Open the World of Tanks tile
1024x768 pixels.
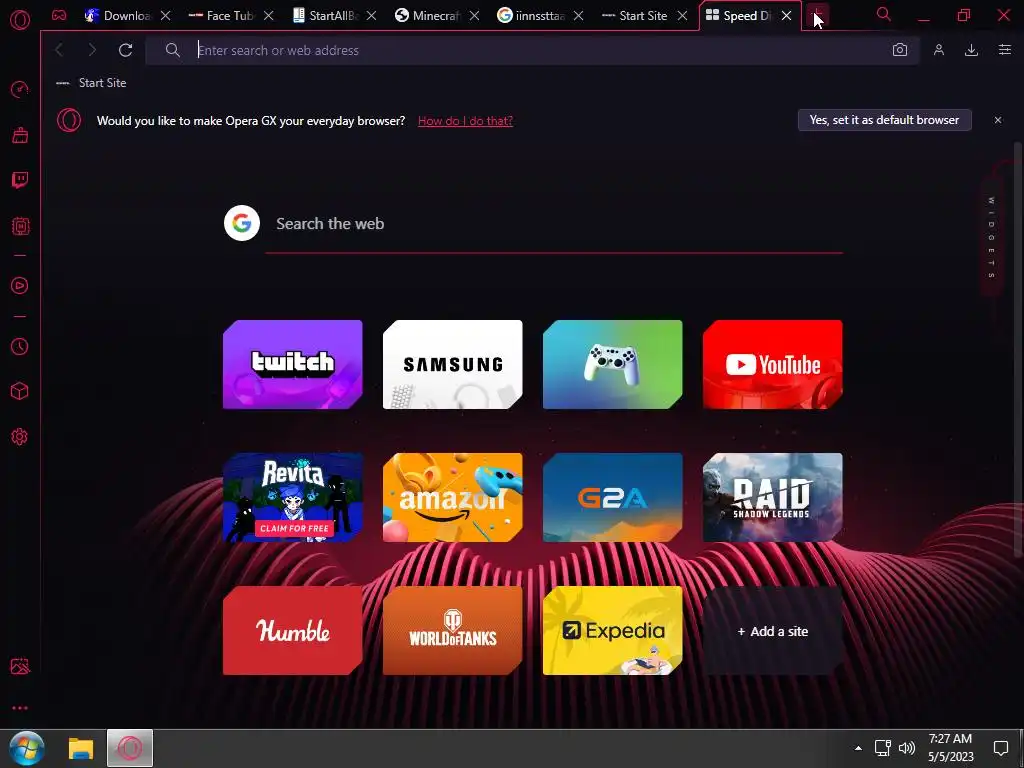tap(453, 631)
